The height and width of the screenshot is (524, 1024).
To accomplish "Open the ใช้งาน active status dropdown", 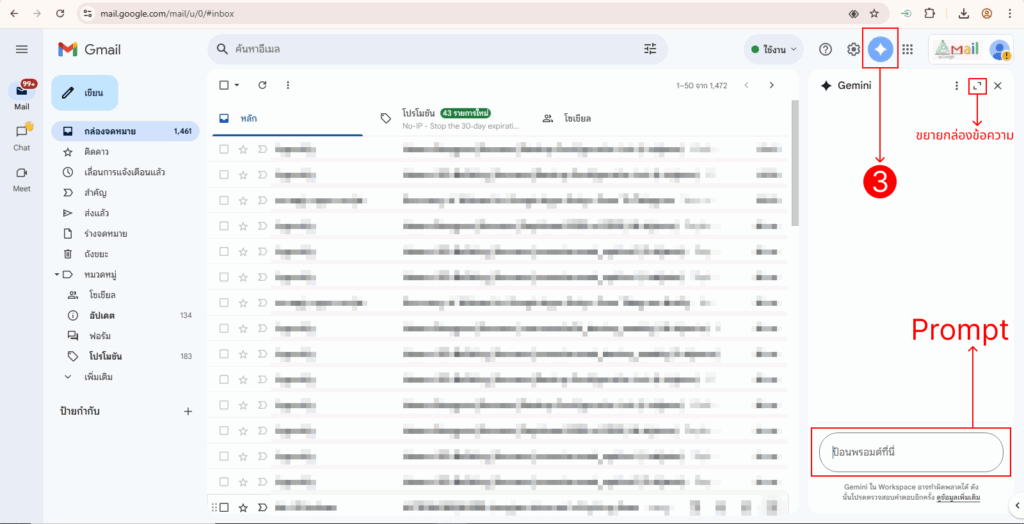I will point(773,49).
